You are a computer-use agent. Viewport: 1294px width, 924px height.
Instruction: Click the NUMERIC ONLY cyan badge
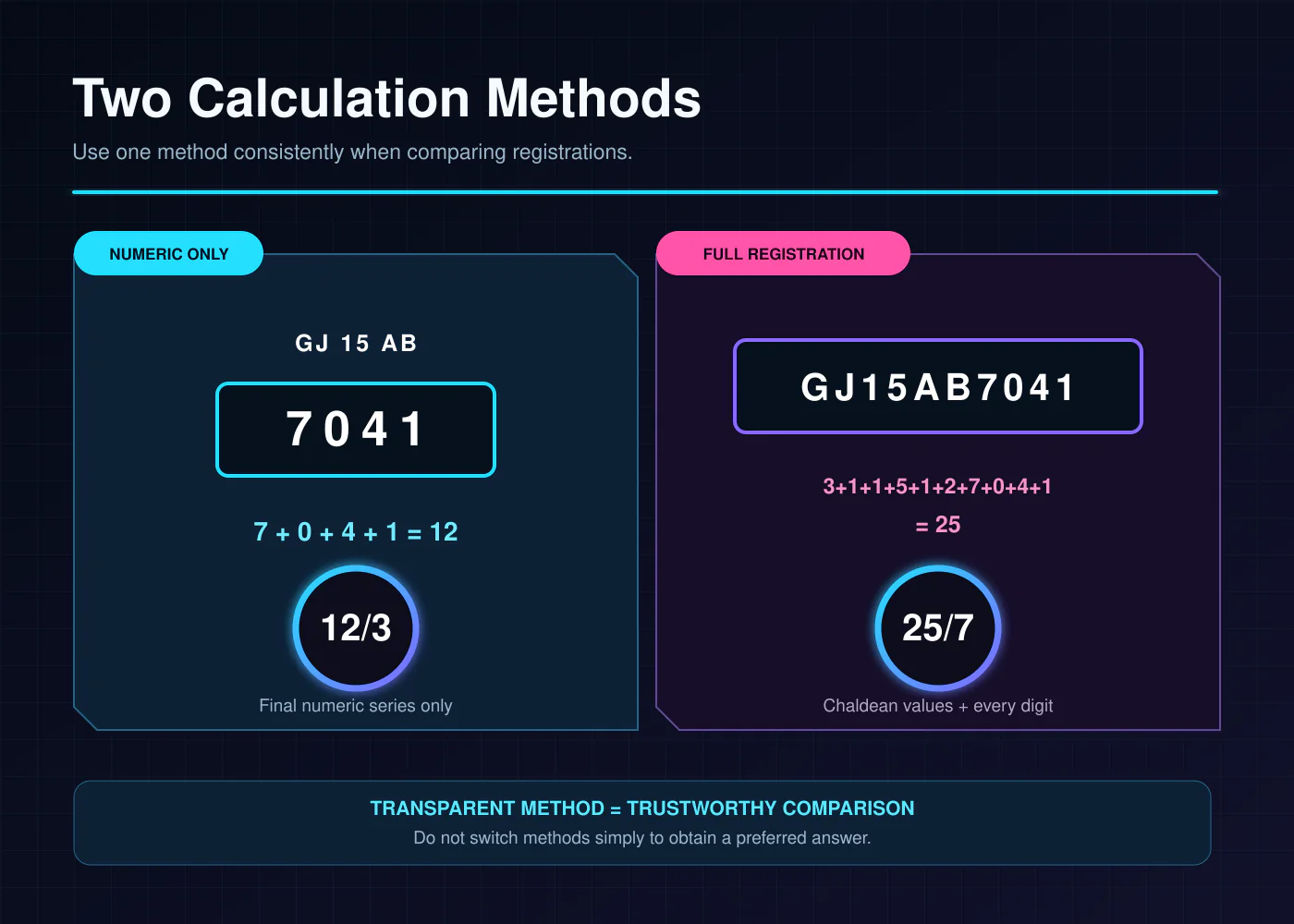tap(168, 253)
